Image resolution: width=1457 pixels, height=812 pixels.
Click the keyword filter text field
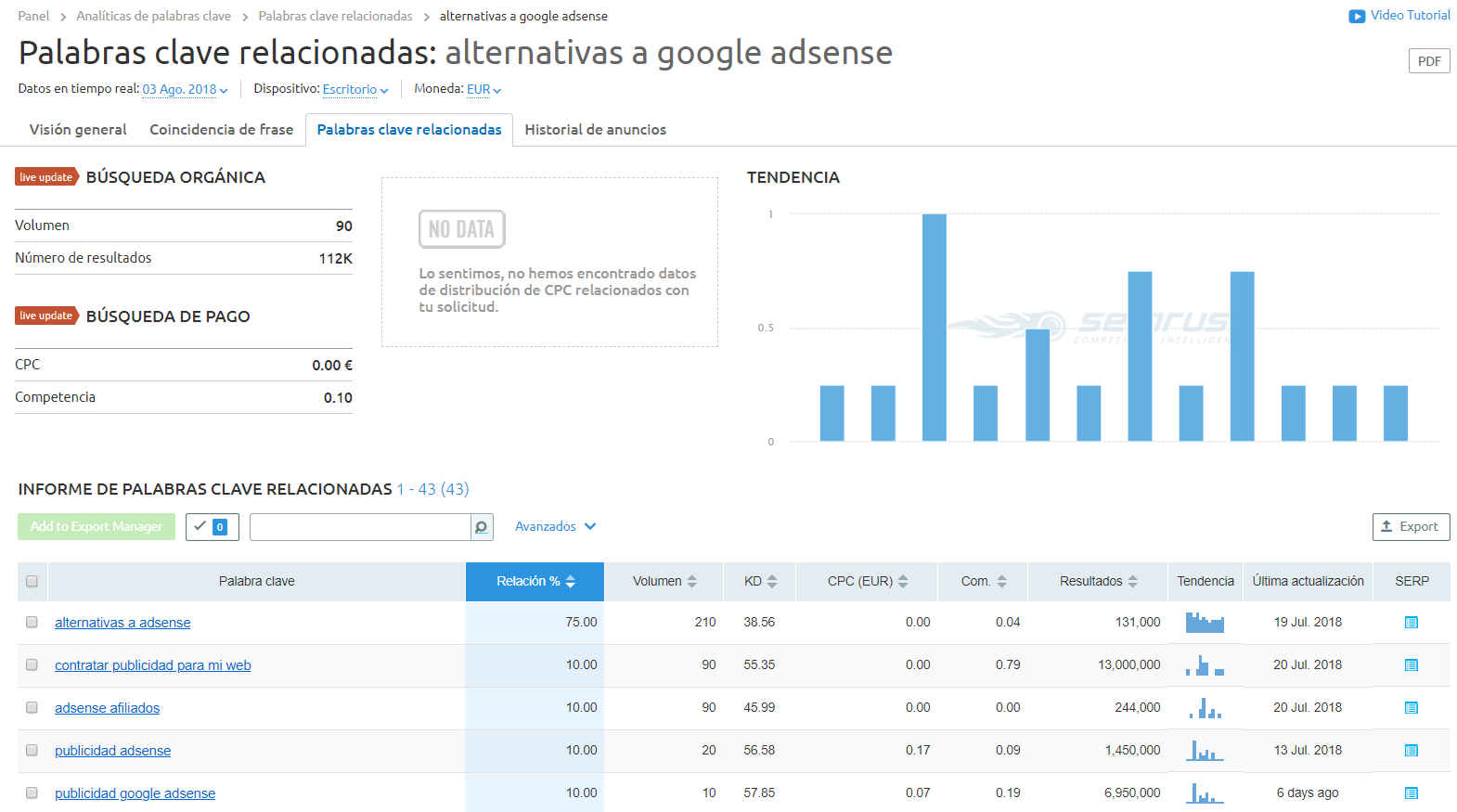click(x=360, y=527)
